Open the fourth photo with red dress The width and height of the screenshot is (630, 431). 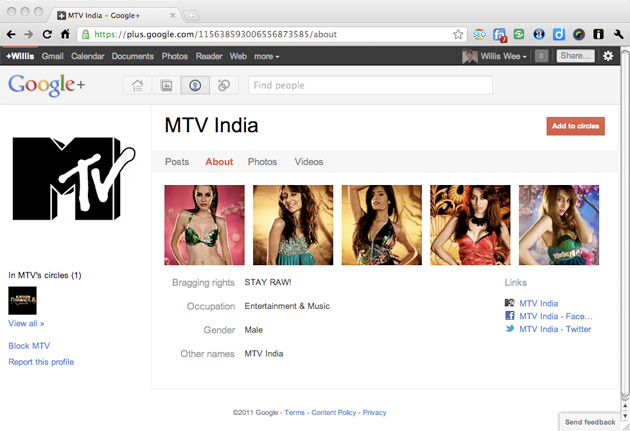[x=470, y=225]
